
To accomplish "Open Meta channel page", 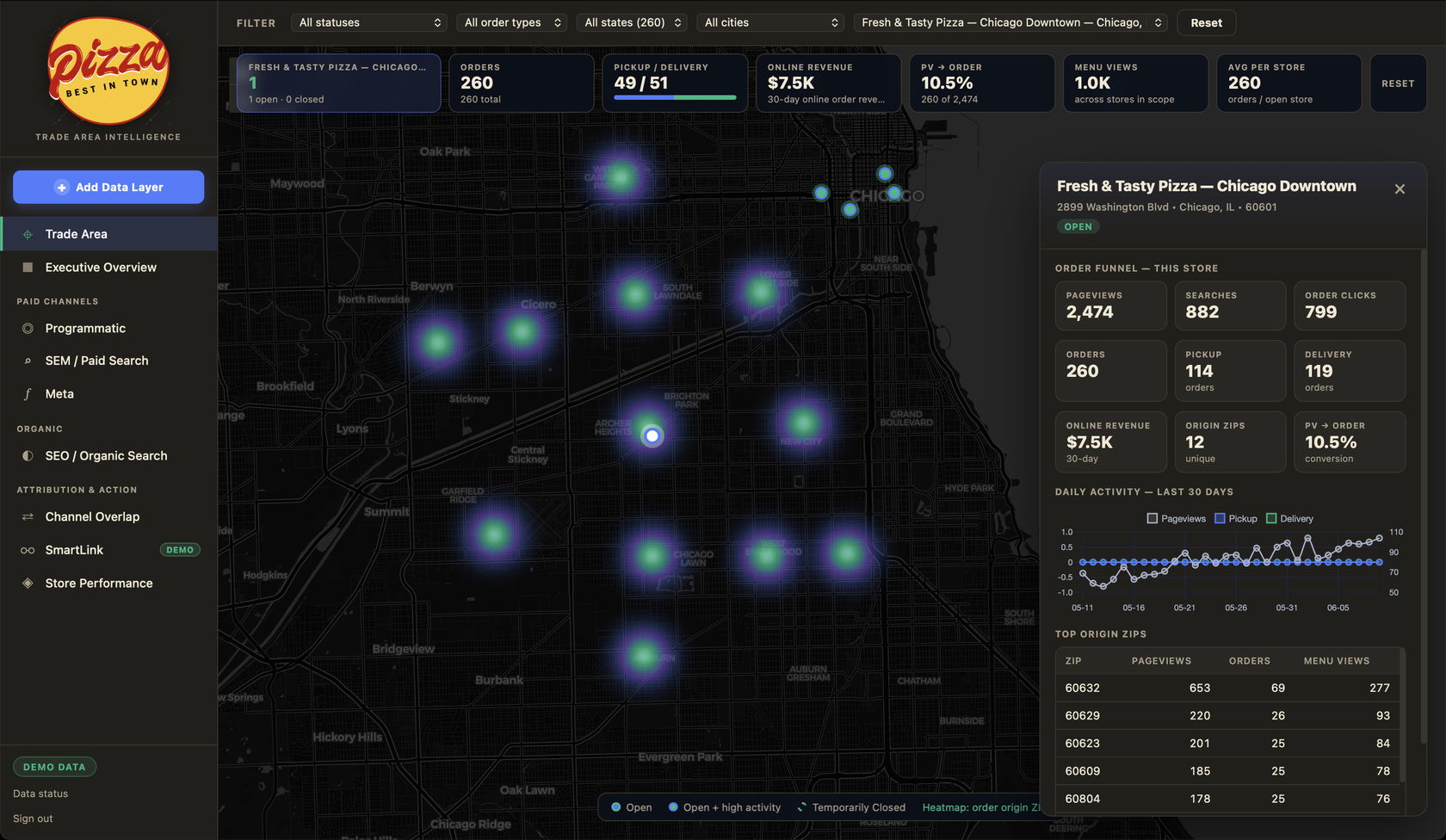I will (x=108, y=394).
